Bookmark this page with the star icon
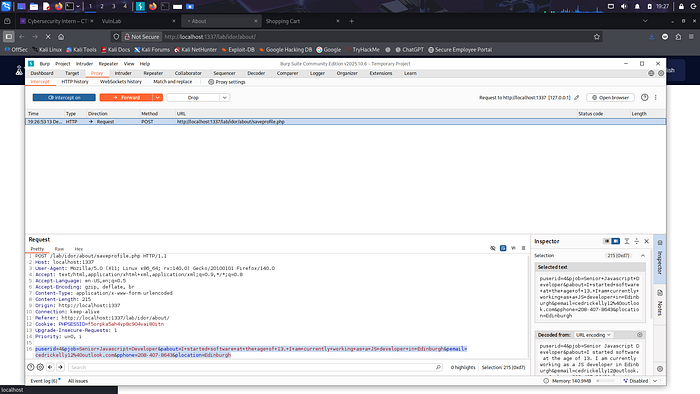The height and width of the screenshot is (394, 700). (x=597, y=37)
